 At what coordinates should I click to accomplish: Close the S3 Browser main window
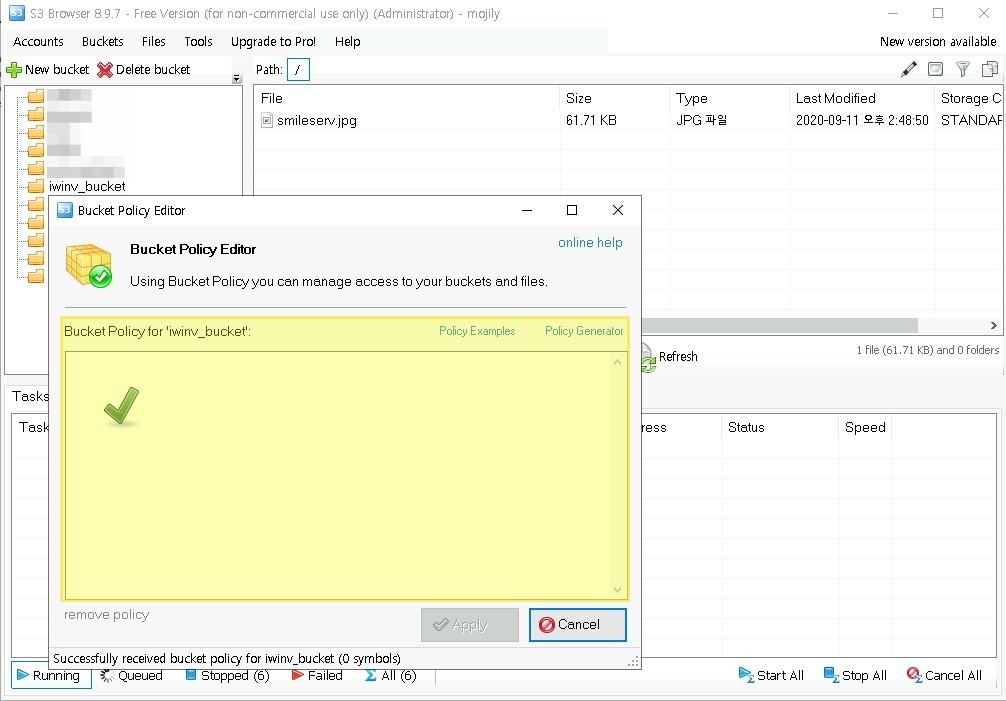[984, 13]
